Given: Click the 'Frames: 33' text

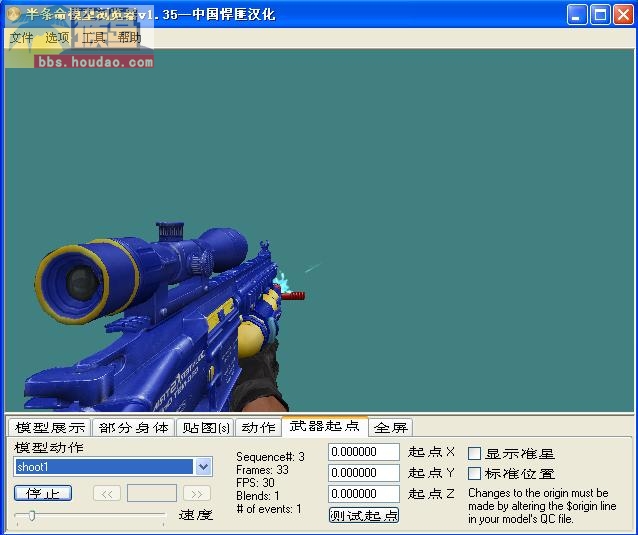Looking at the screenshot, I should [x=262, y=470].
